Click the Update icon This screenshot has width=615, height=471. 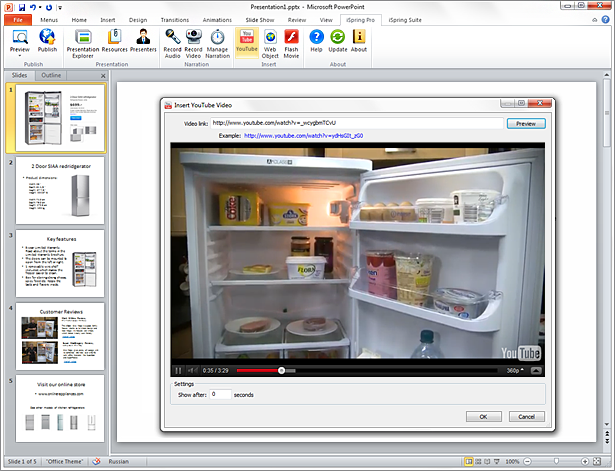point(338,37)
